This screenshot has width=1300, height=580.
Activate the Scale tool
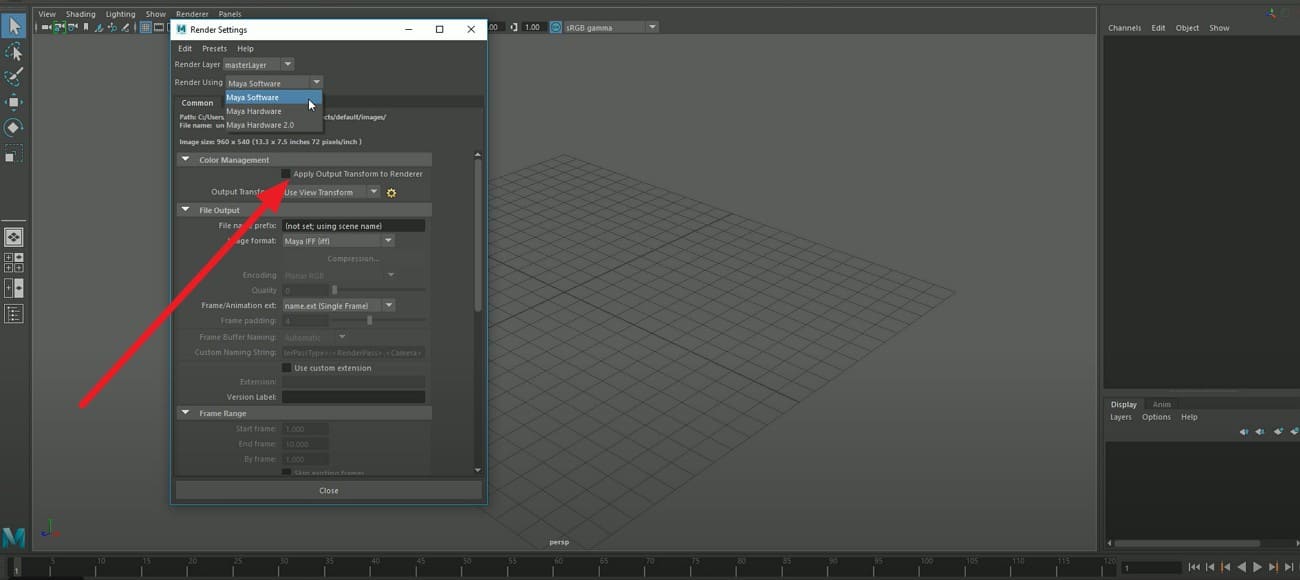(x=14, y=152)
